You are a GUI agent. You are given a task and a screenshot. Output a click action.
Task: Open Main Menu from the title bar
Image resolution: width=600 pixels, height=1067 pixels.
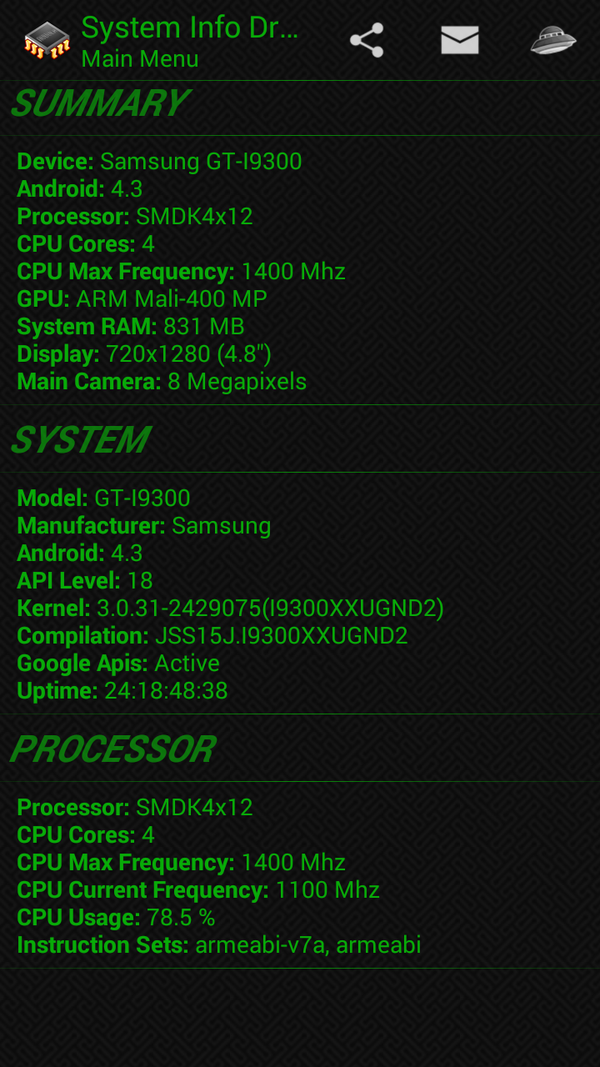(x=140, y=59)
